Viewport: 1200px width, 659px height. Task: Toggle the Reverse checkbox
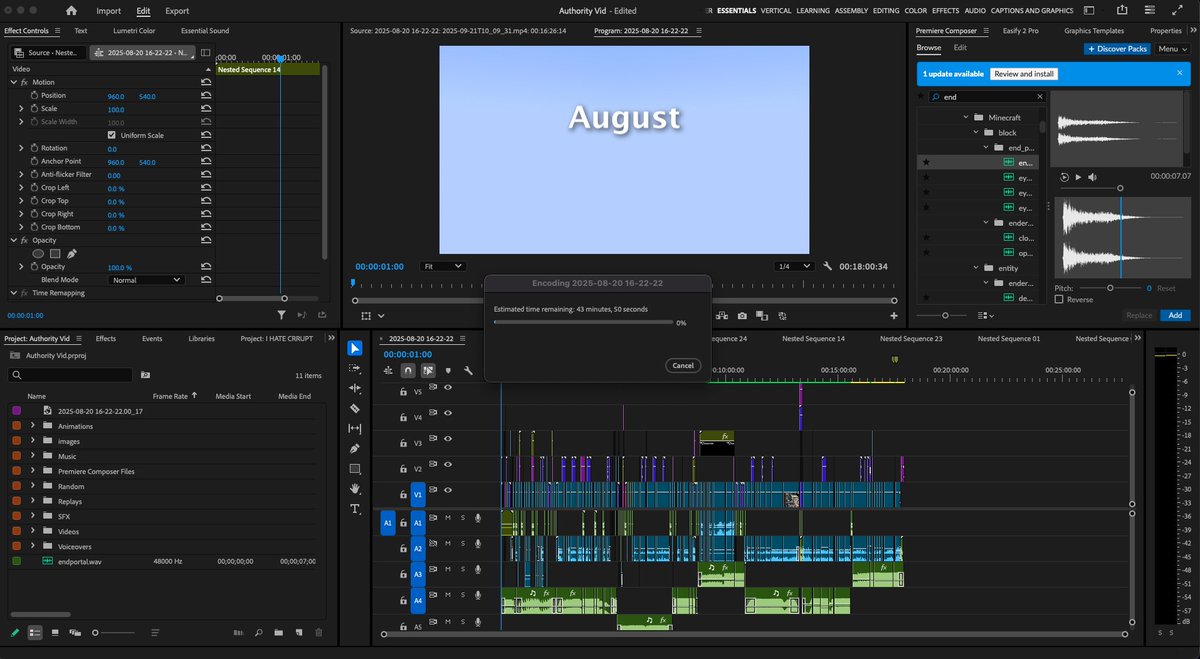[x=1060, y=300]
